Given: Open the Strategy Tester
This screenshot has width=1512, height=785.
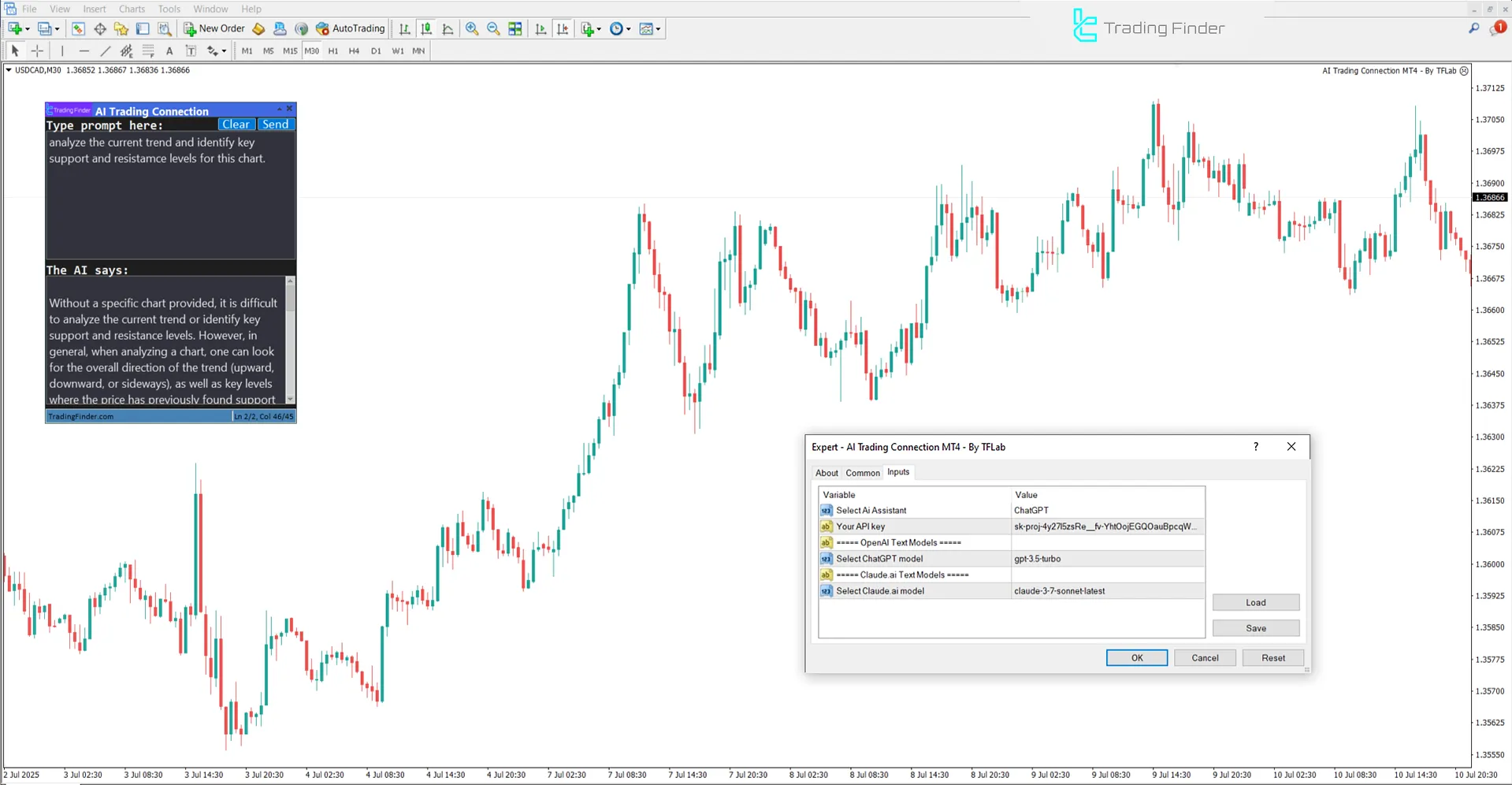Looking at the screenshot, I should [x=165, y=28].
